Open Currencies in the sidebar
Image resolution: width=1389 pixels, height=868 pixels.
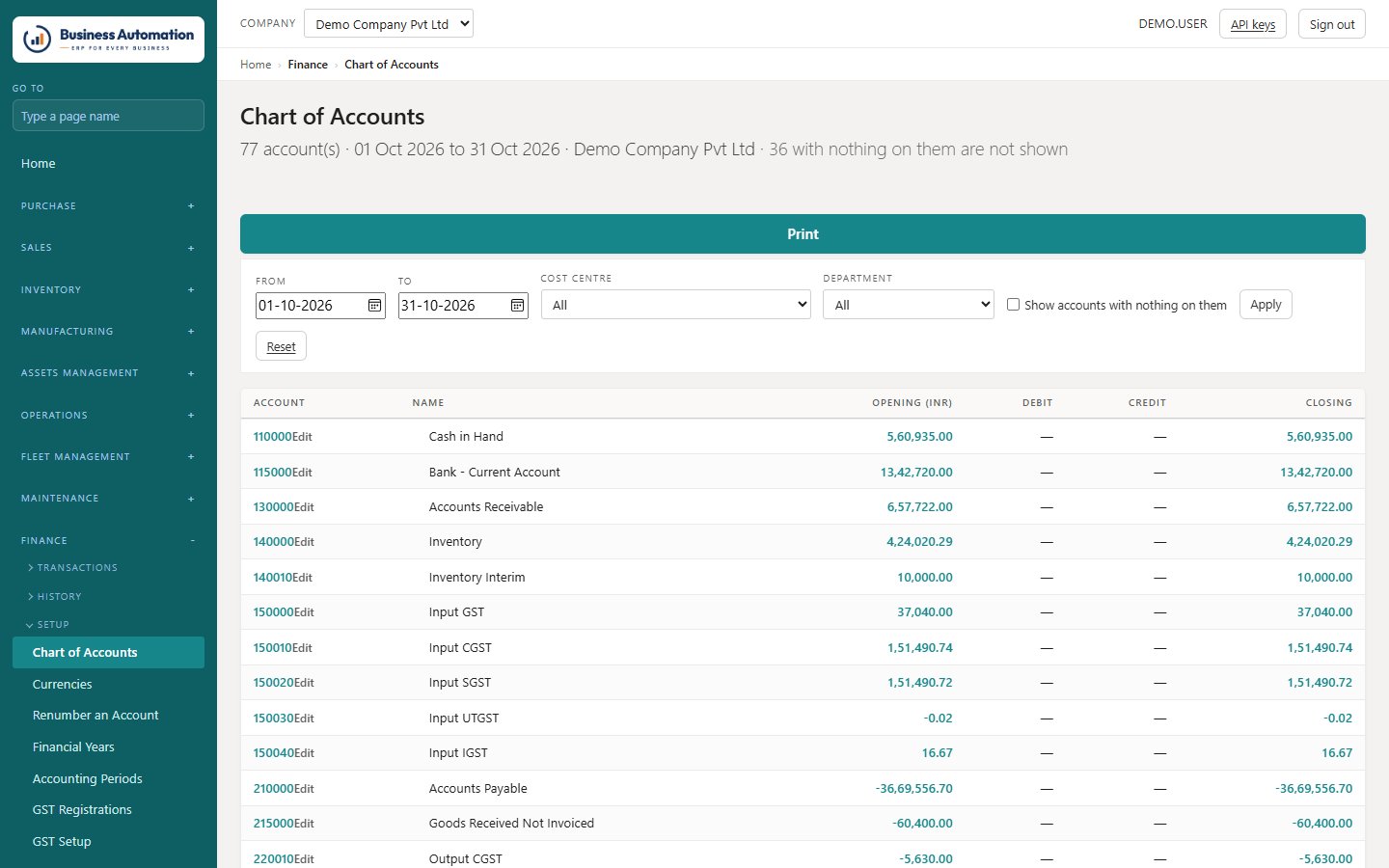[108, 685]
